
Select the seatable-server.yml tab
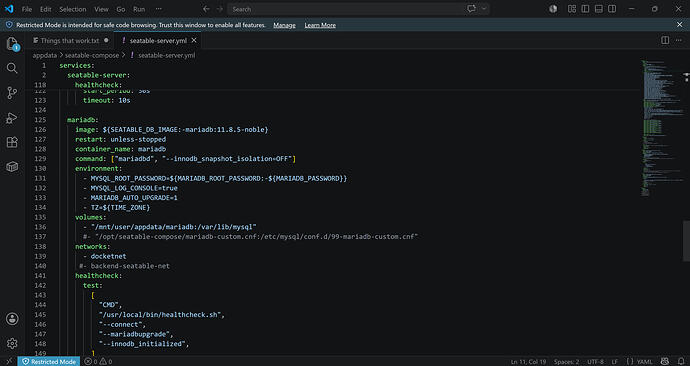click(x=158, y=40)
